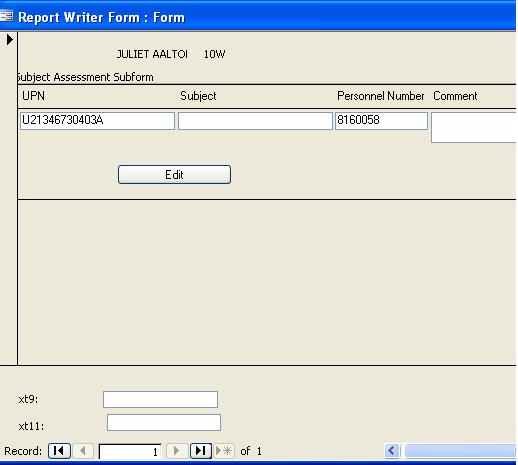518x465 pixels.
Task: Click inside the UPN field U21346730403A
Action: pos(97,121)
